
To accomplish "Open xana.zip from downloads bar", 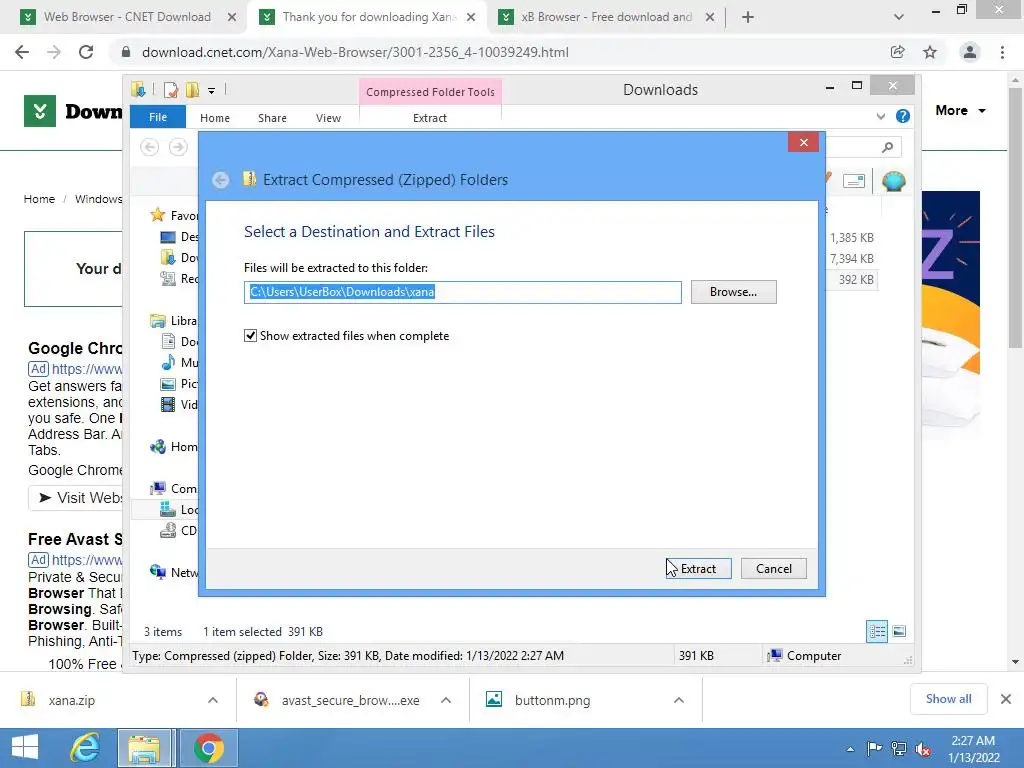I will tap(71, 700).
